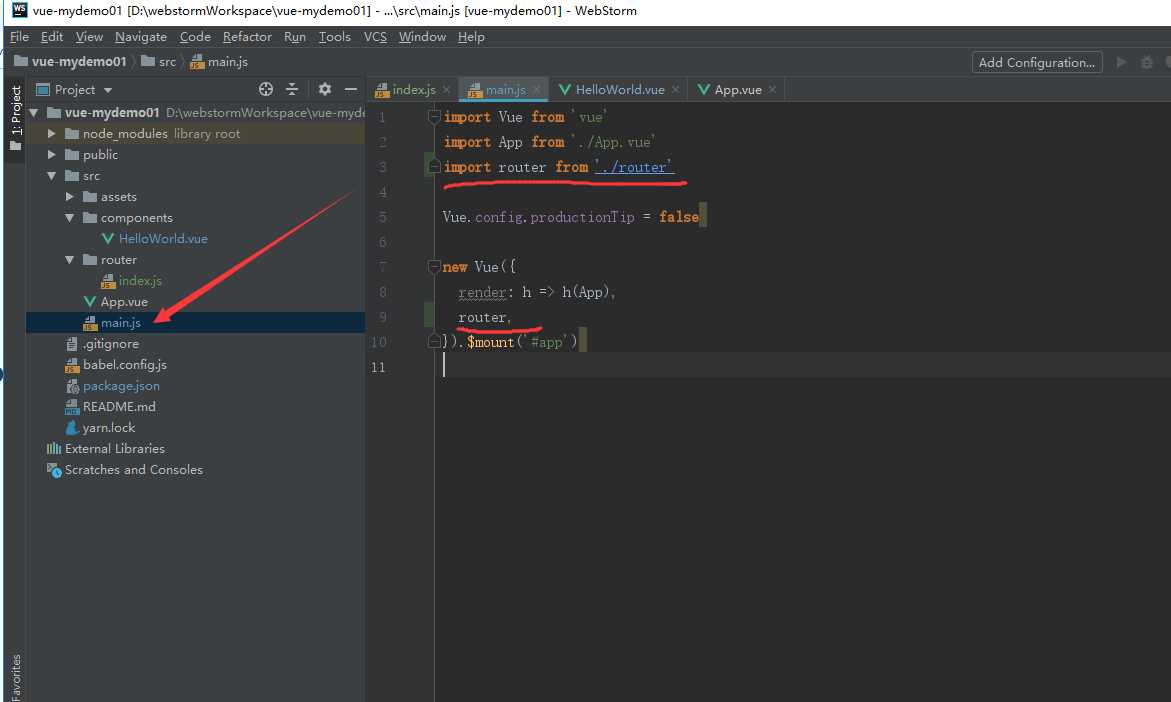Select External Libraries node
The height and width of the screenshot is (702, 1171).
click(114, 448)
